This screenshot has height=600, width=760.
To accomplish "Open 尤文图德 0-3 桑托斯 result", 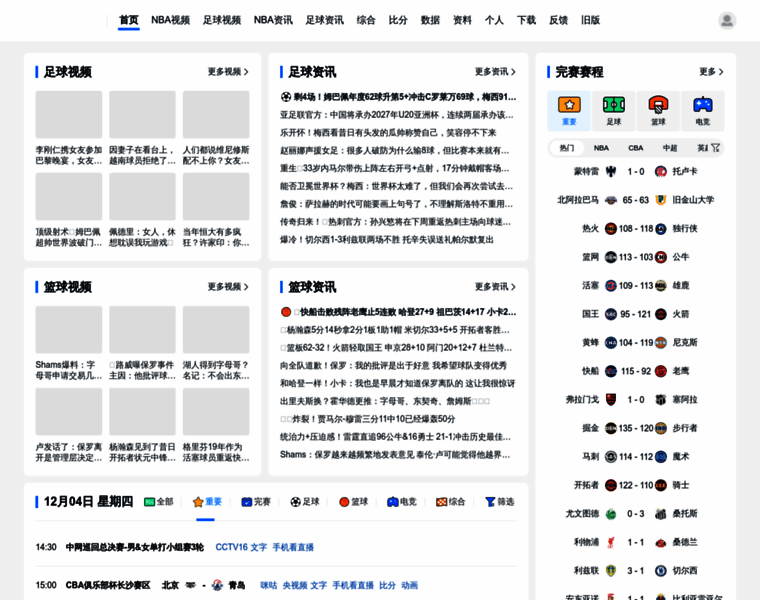I will click(635, 514).
